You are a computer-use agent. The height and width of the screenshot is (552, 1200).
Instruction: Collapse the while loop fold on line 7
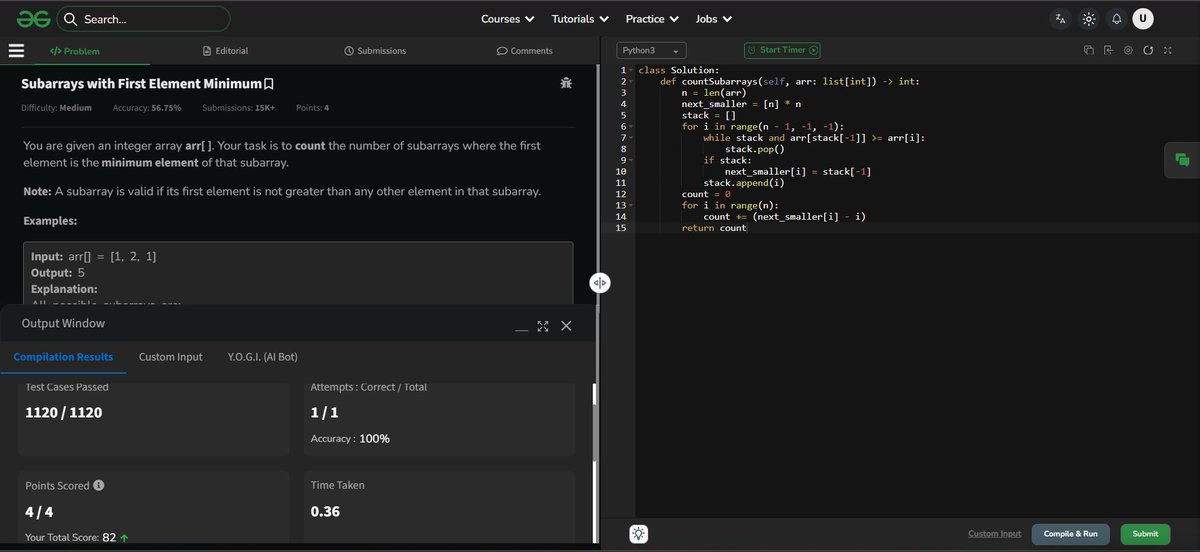coord(631,138)
